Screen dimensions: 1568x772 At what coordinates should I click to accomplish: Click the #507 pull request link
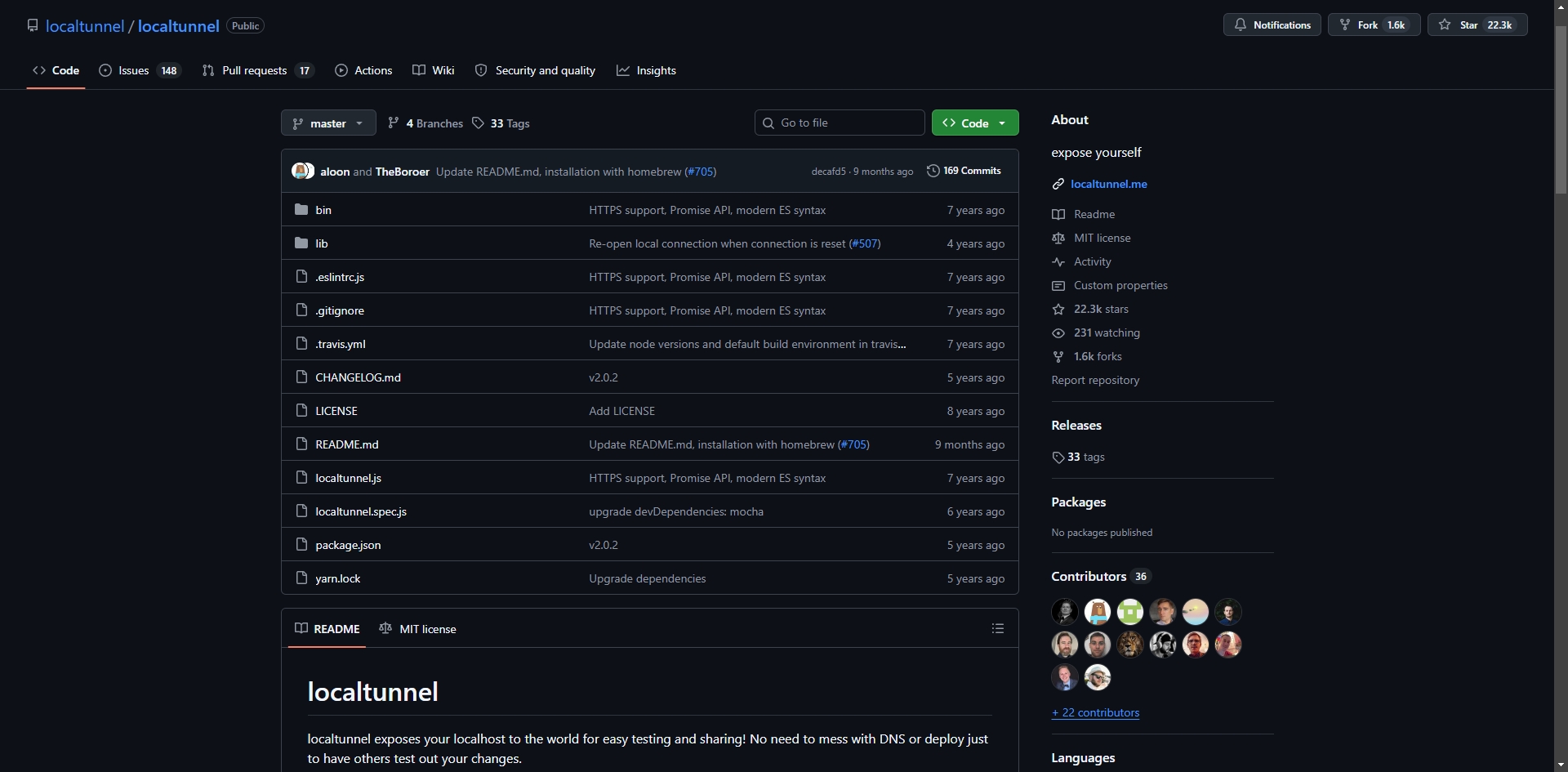pyautogui.click(x=865, y=243)
